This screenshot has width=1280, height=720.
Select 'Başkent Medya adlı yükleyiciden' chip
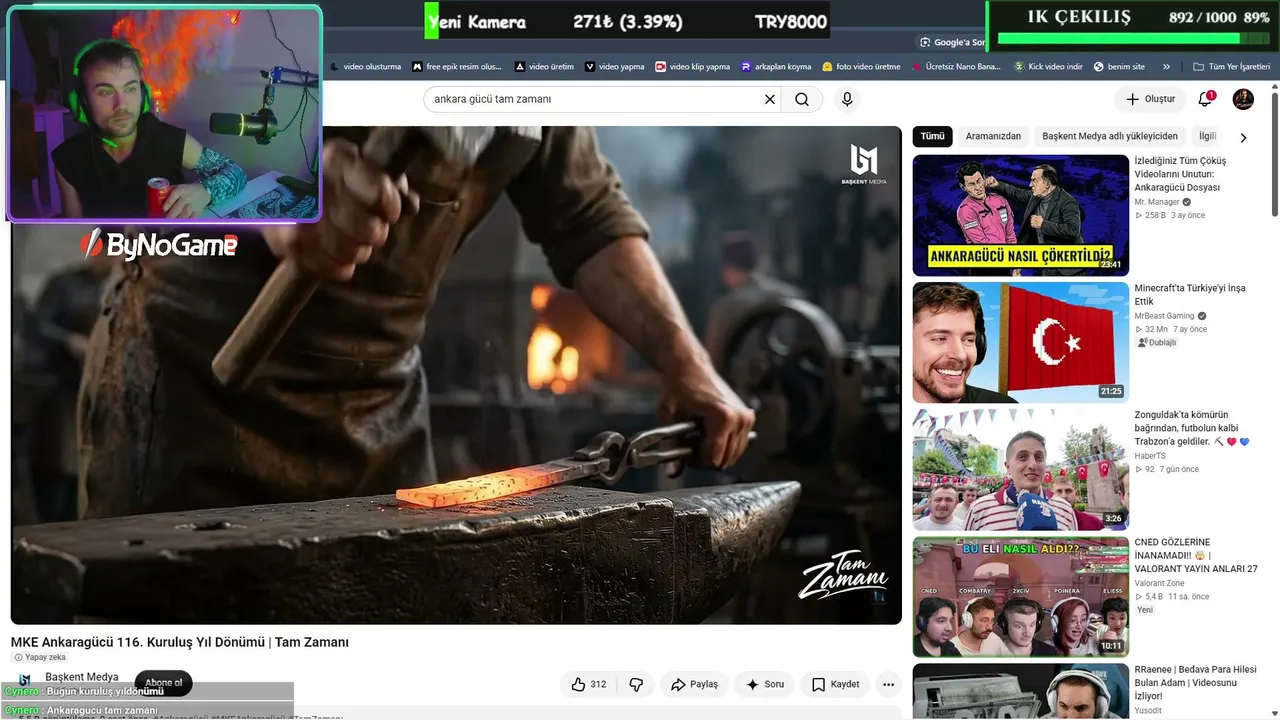[1110, 136]
